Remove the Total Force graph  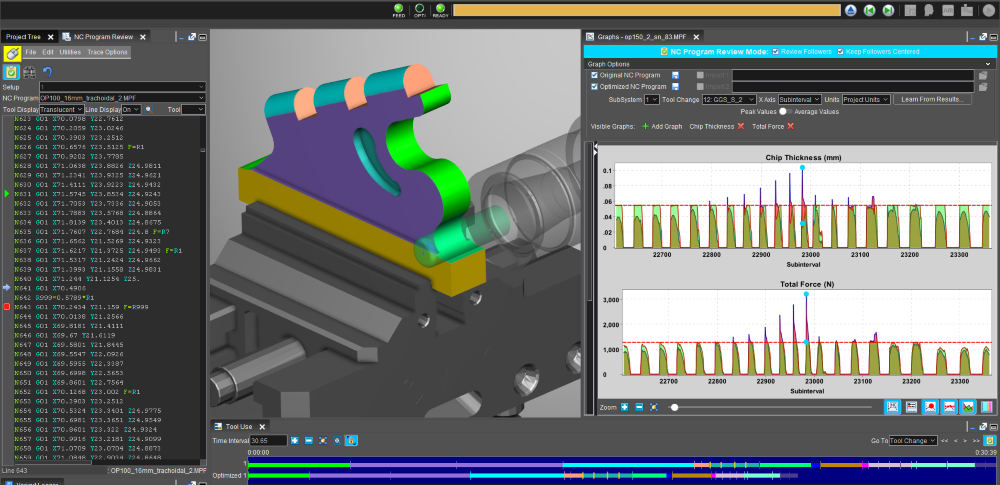[x=790, y=126]
